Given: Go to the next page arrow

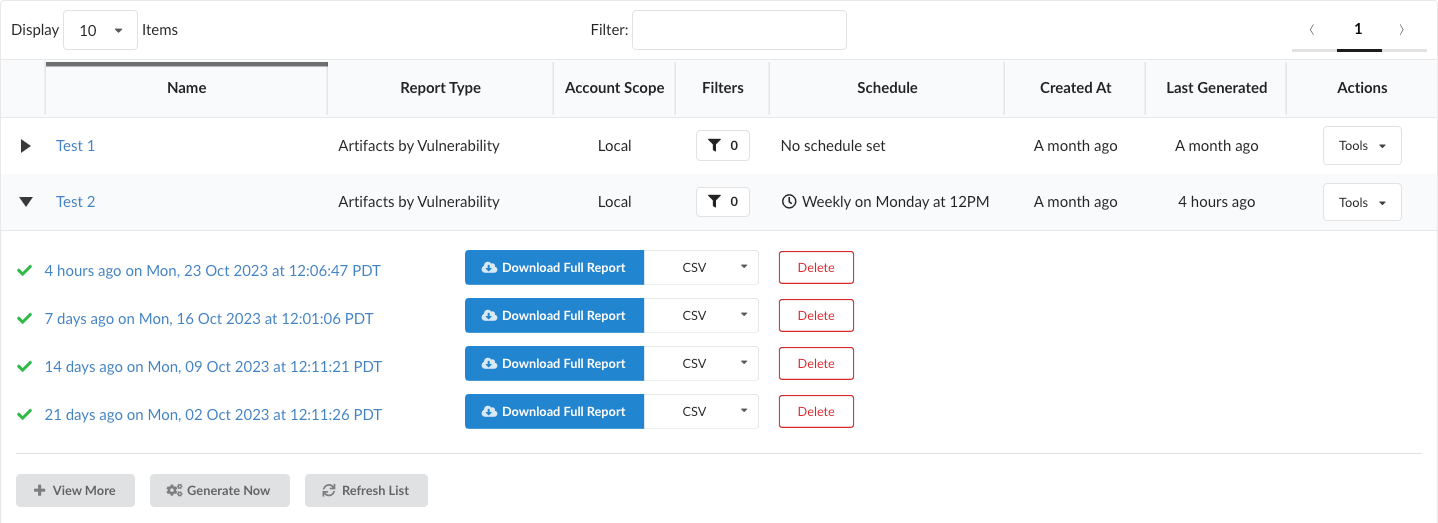Looking at the screenshot, I should point(1402,30).
